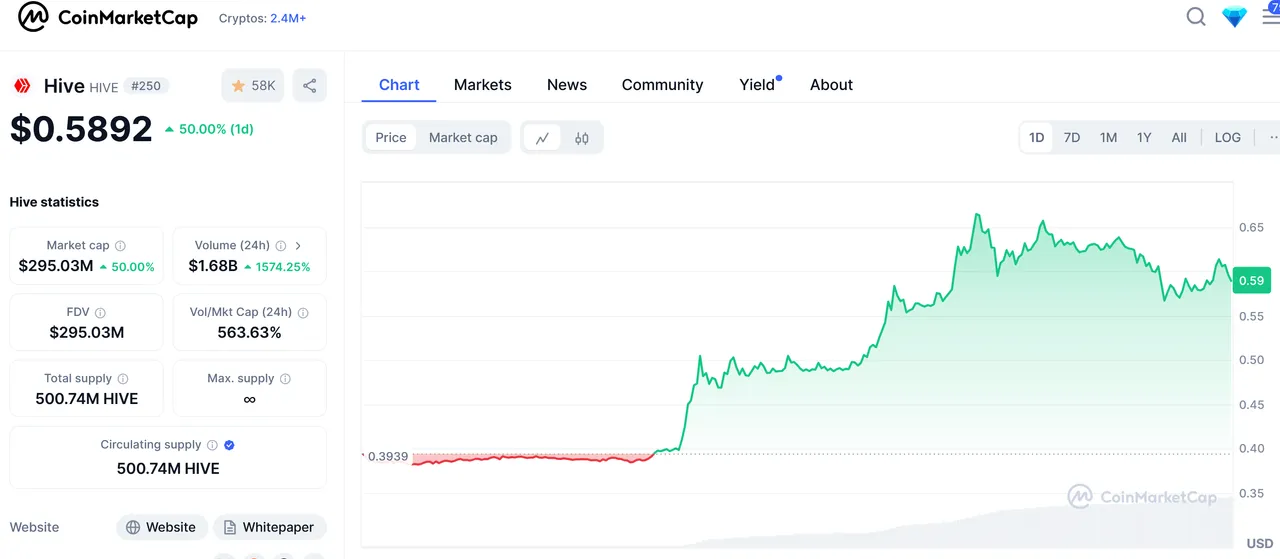
Task: Toggle LOG scale on chart
Action: click(x=1228, y=138)
